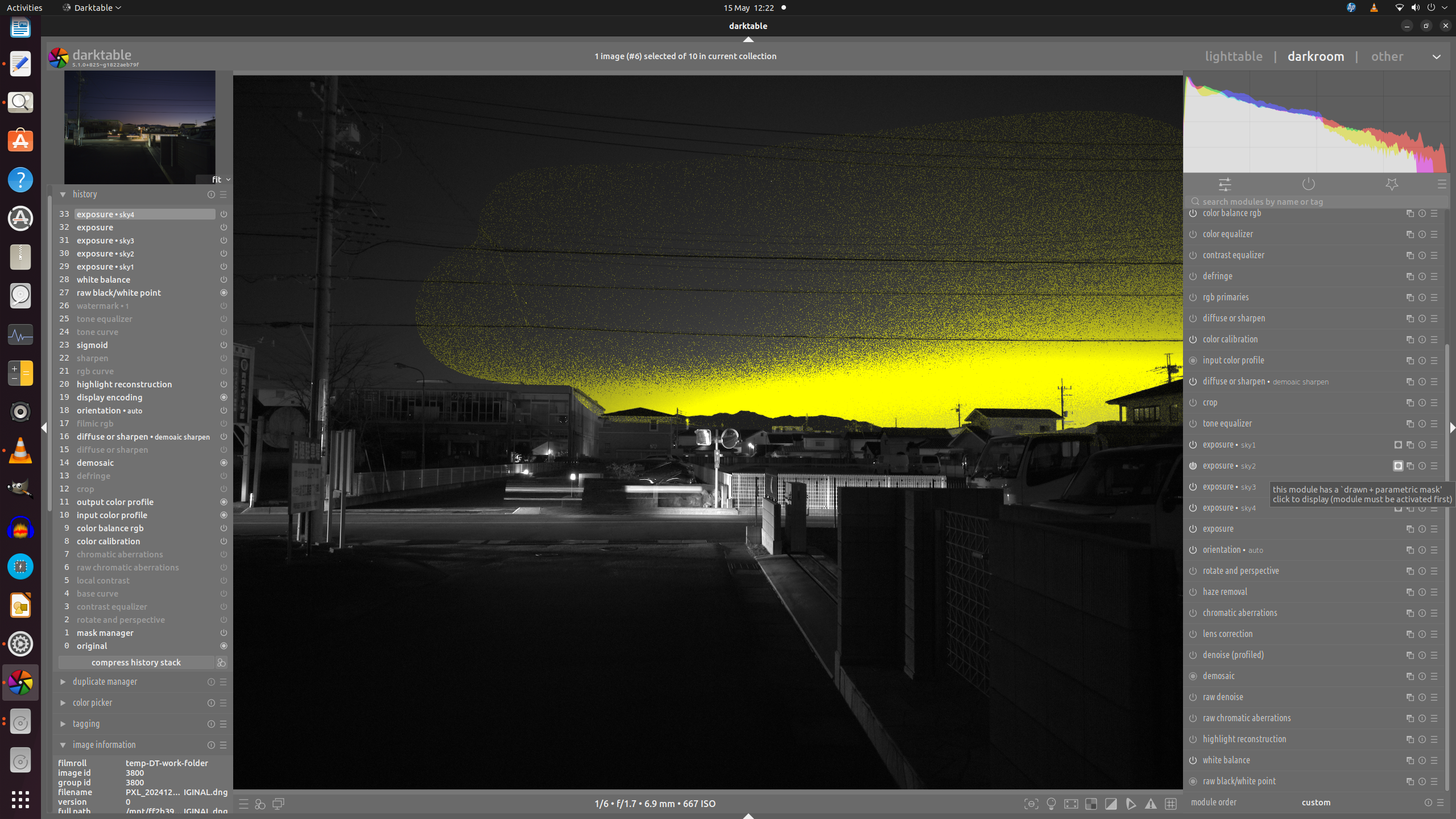Collapse the image information panel
1456x819 pixels.
pos(63,745)
